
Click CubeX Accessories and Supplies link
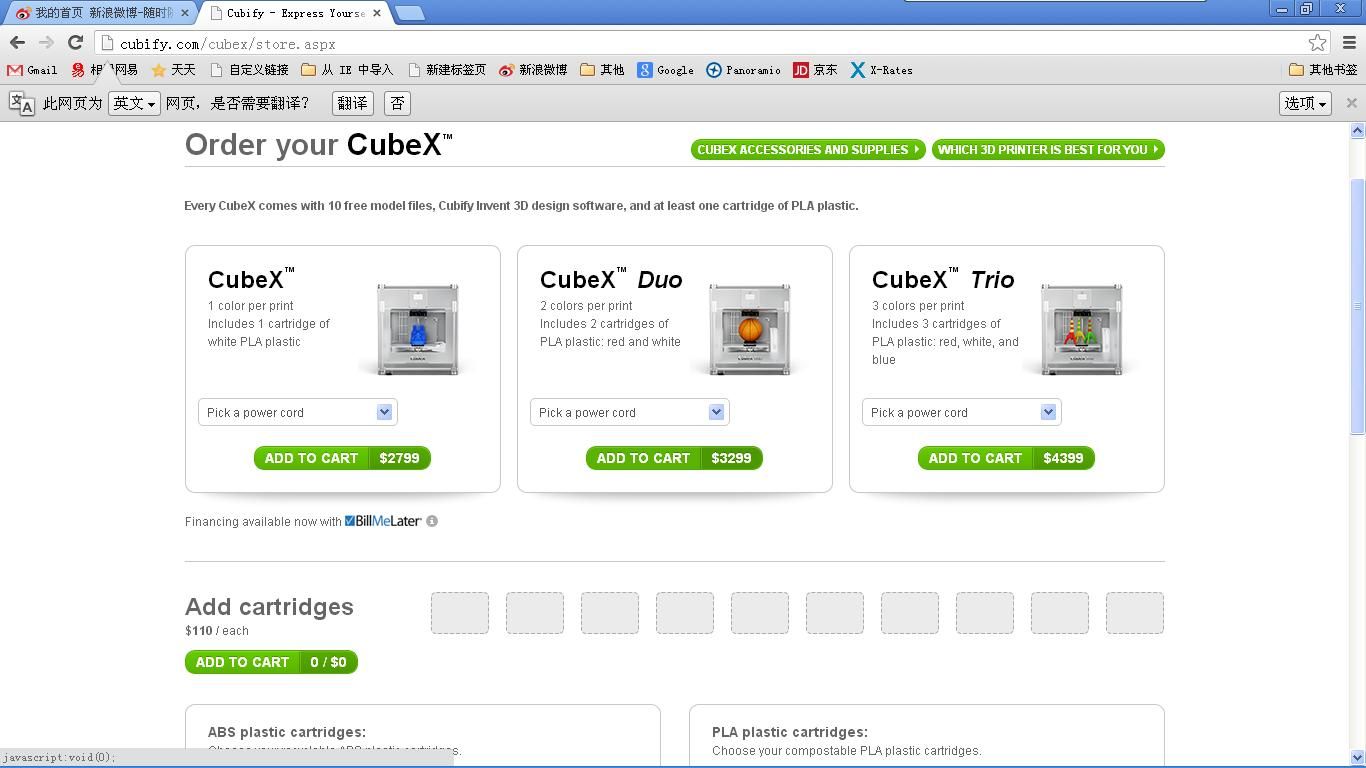(x=808, y=149)
